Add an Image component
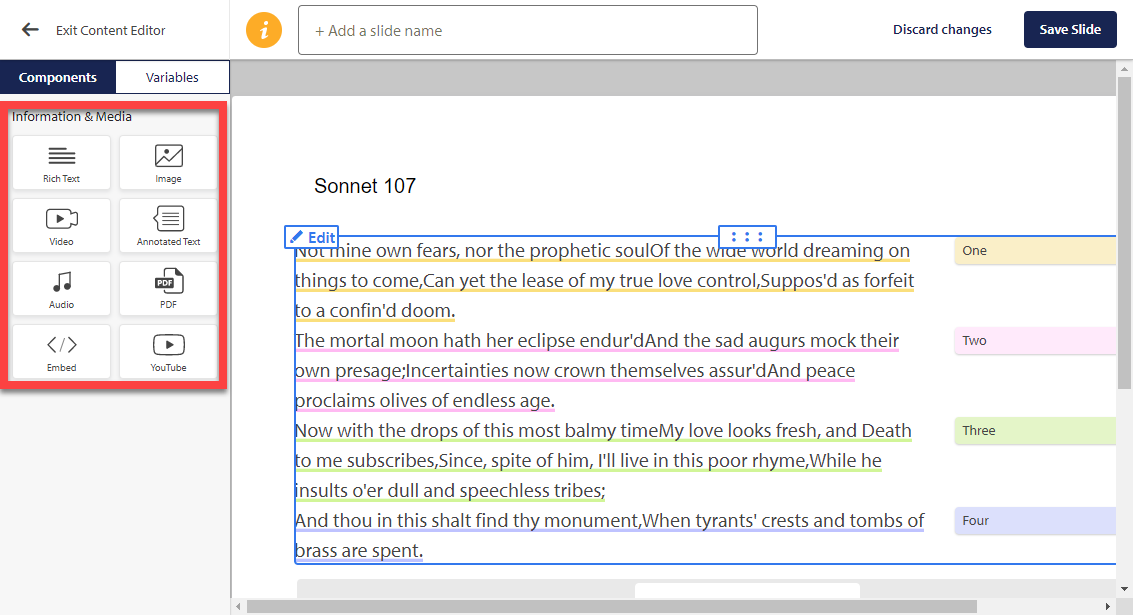The width and height of the screenshot is (1133, 615). [168, 163]
